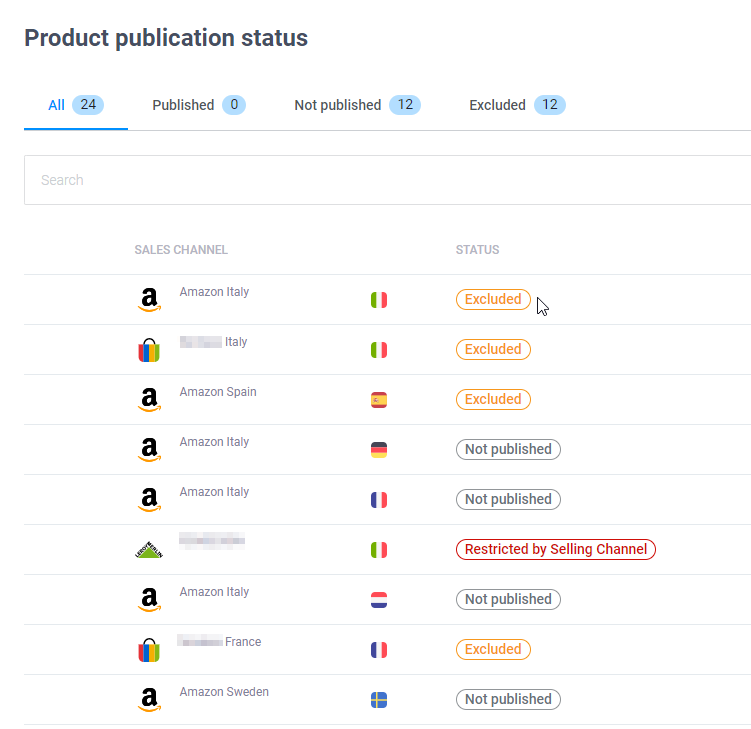Click the Amazon logo beside Amazon Spain

coord(149,400)
